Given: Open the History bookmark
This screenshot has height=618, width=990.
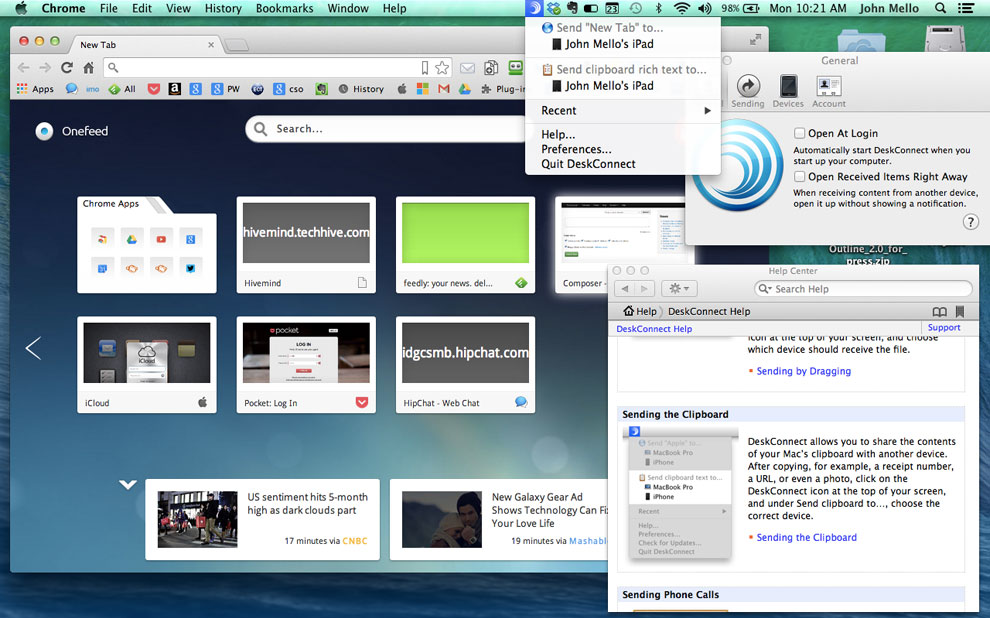Looking at the screenshot, I should click(x=361, y=89).
